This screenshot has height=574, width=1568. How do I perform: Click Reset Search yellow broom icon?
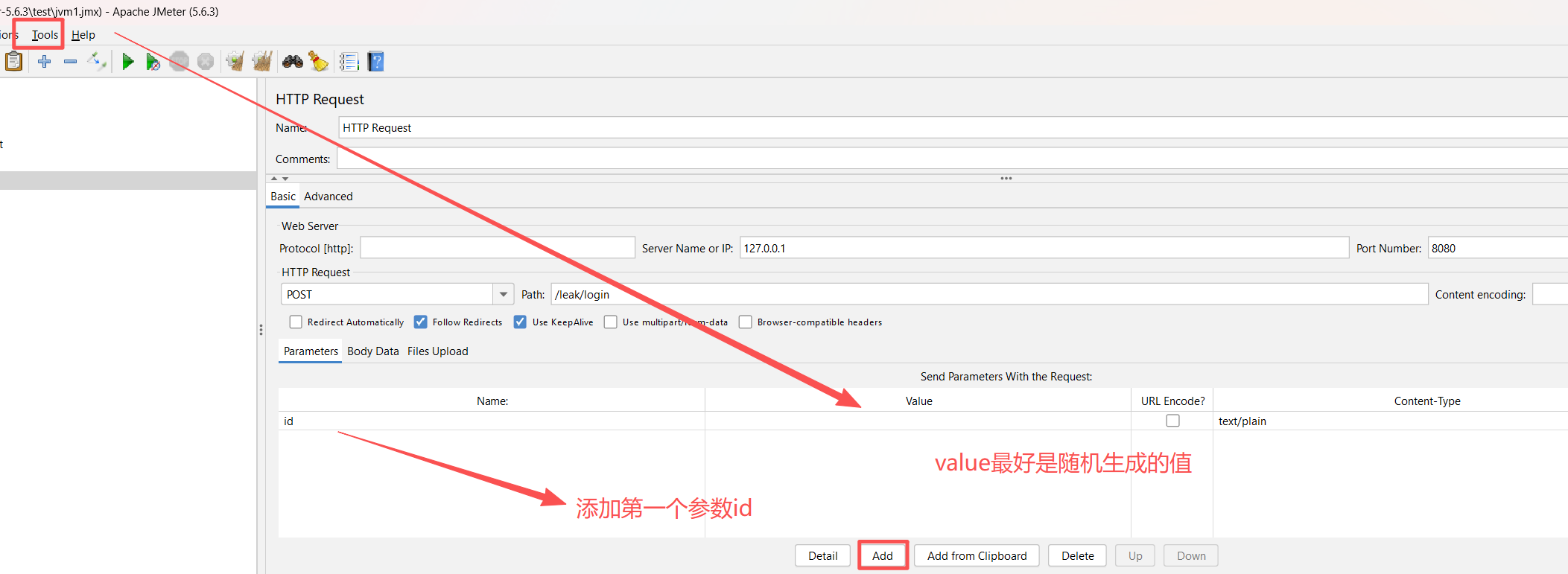pos(319,62)
